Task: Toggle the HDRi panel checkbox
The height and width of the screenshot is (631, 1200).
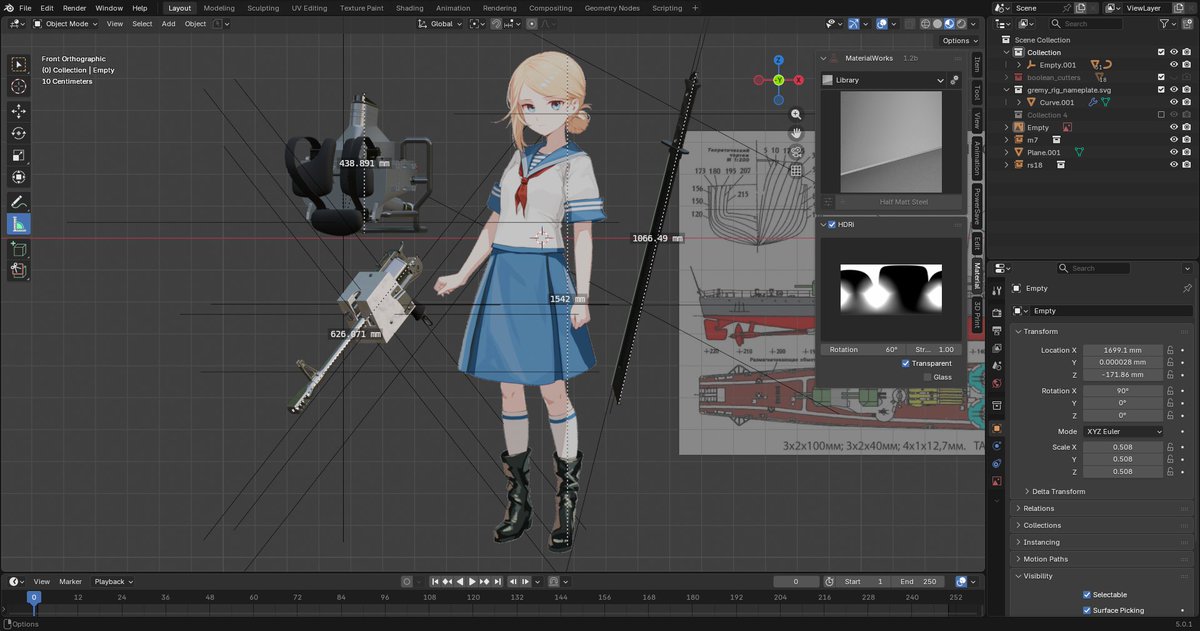Action: coord(831,224)
